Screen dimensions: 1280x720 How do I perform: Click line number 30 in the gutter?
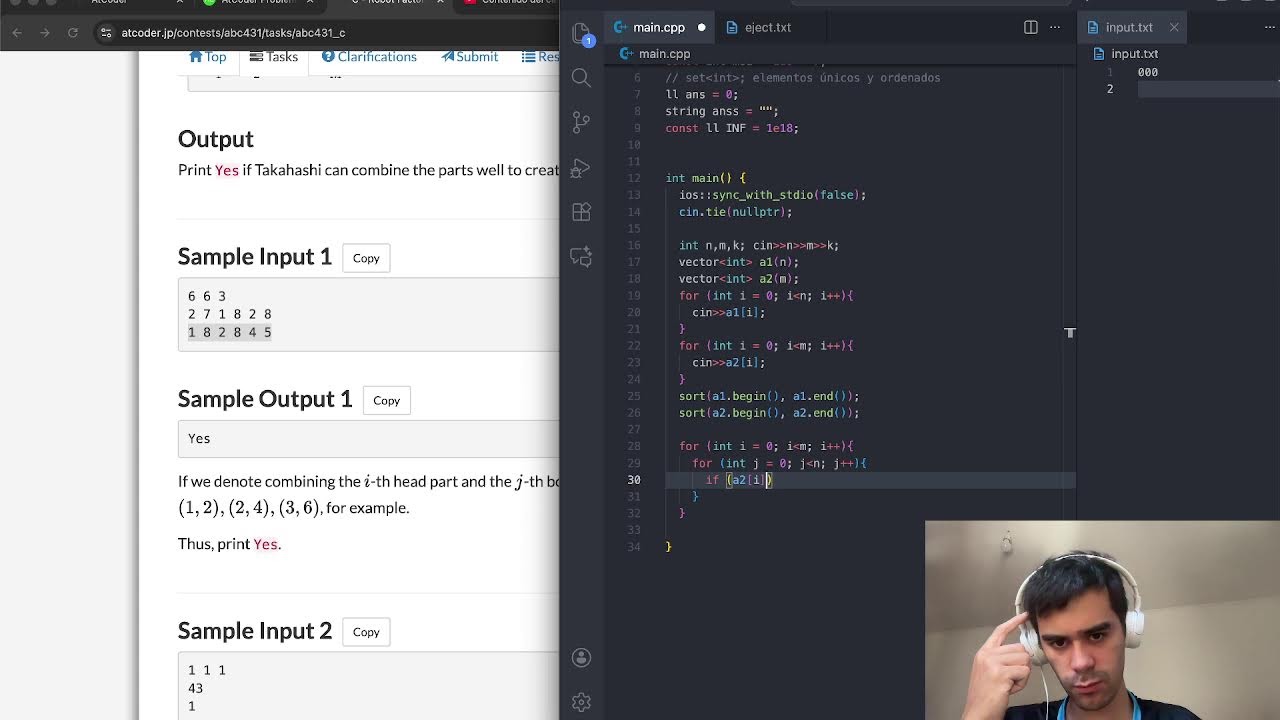click(x=634, y=480)
